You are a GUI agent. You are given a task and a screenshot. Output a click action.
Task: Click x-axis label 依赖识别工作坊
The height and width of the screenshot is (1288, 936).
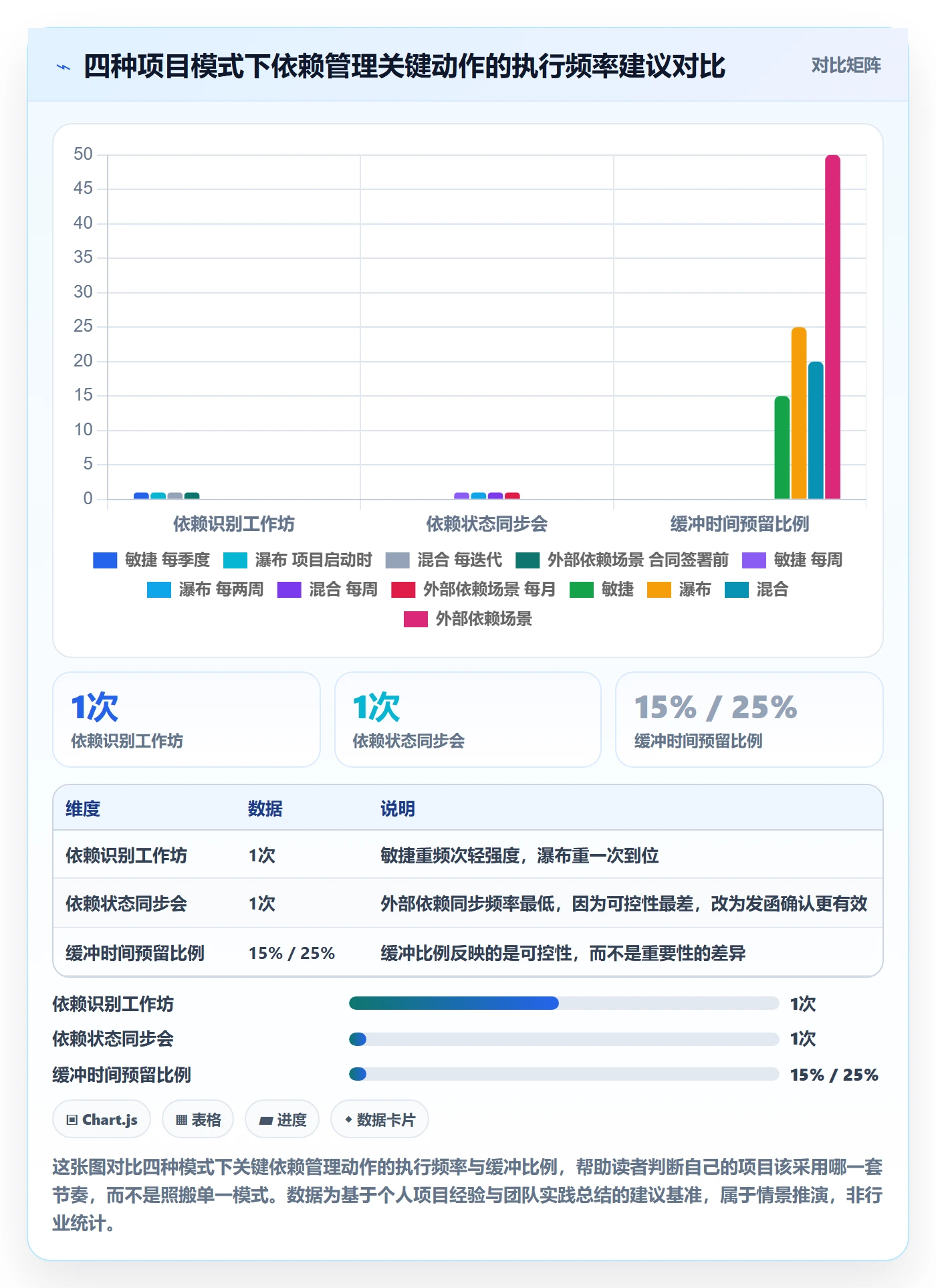pos(234,524)
